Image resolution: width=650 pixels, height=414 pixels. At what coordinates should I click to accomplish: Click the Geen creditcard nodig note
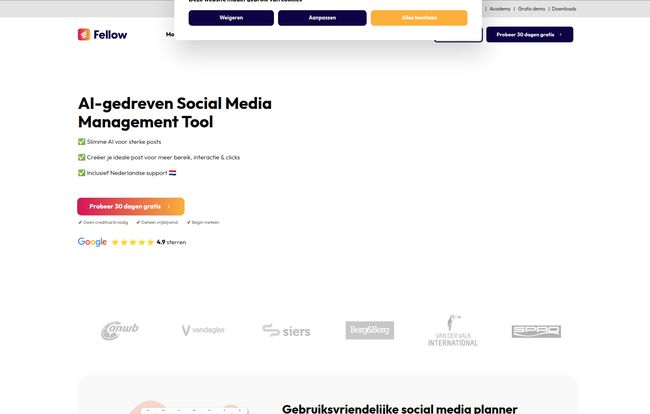[x=103, y=223]
